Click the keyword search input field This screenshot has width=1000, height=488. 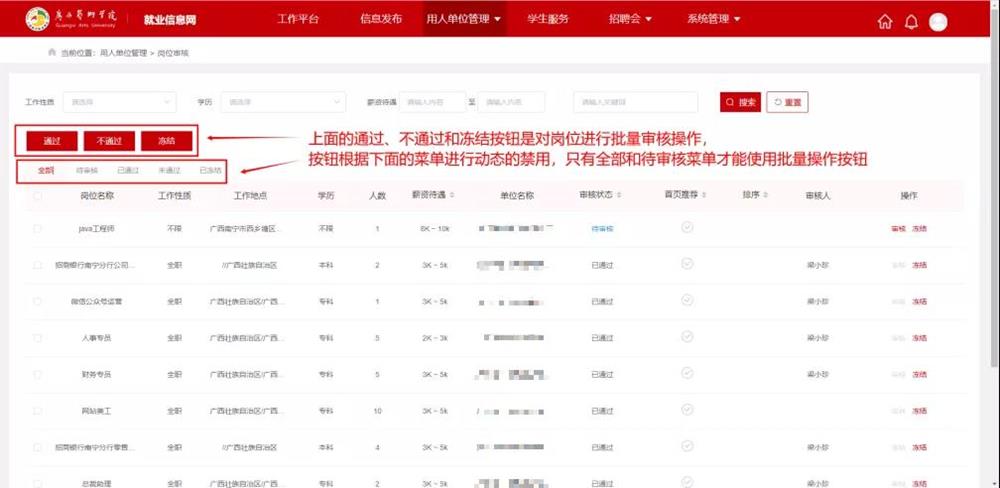(635, 102)
